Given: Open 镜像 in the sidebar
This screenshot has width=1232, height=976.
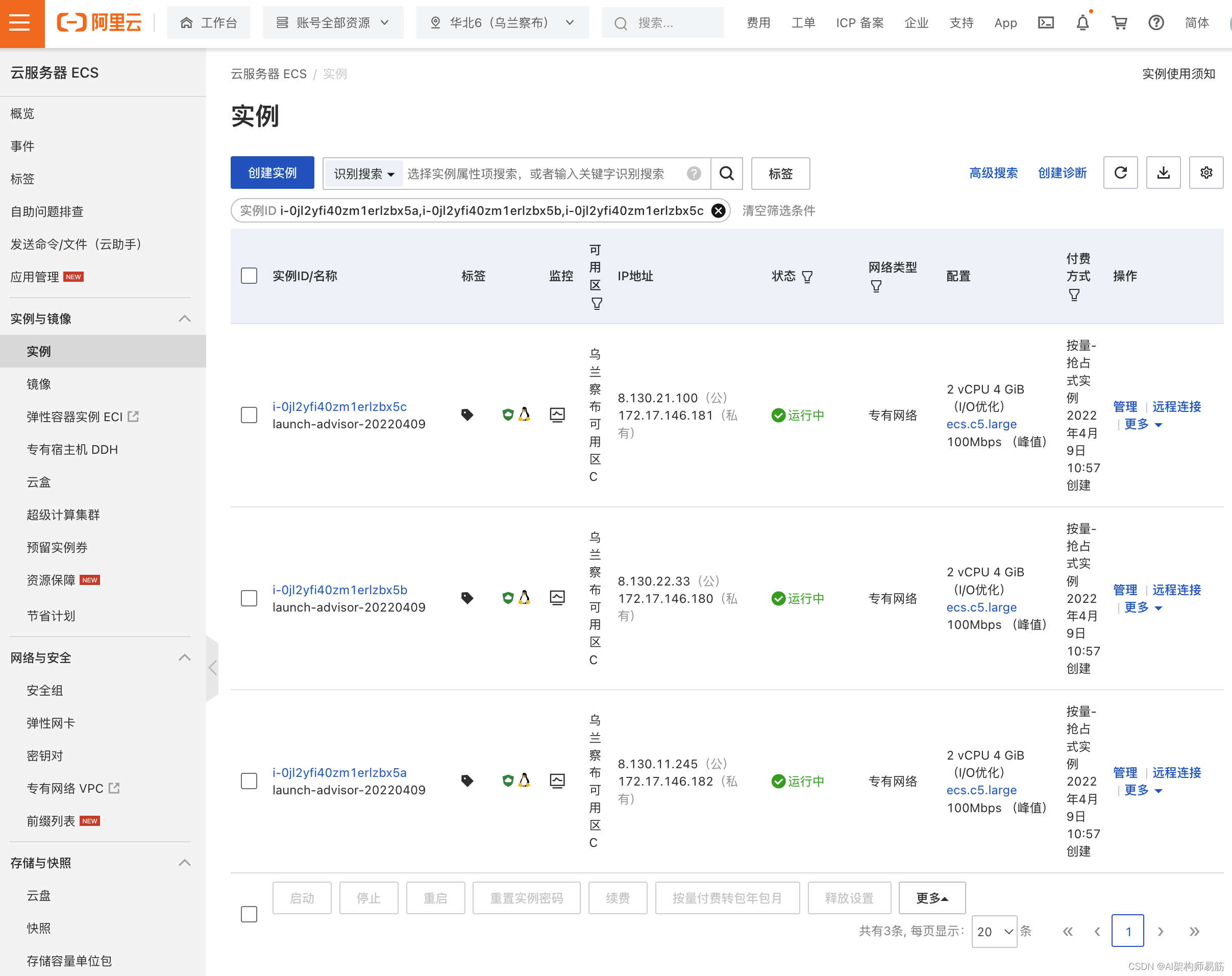Looking at the screenshot, I should click(39, 384).
